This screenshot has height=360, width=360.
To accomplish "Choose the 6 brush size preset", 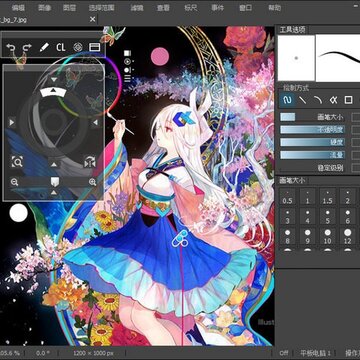I will tap(348, 217).
